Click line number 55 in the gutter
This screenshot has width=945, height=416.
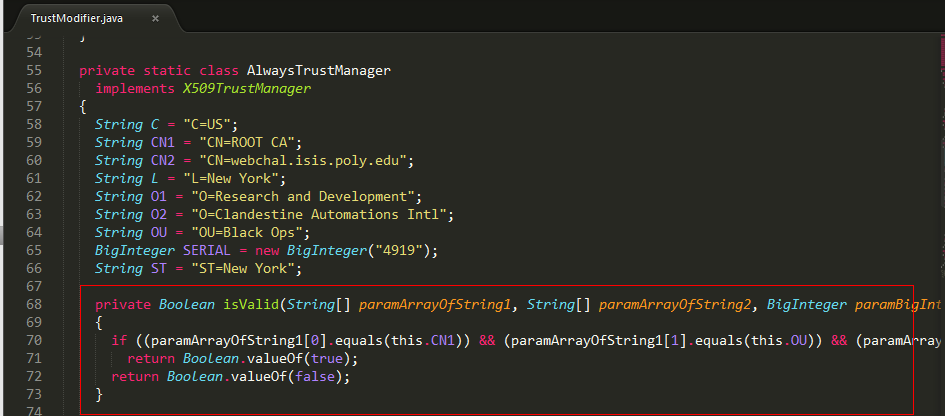point(34,71)
